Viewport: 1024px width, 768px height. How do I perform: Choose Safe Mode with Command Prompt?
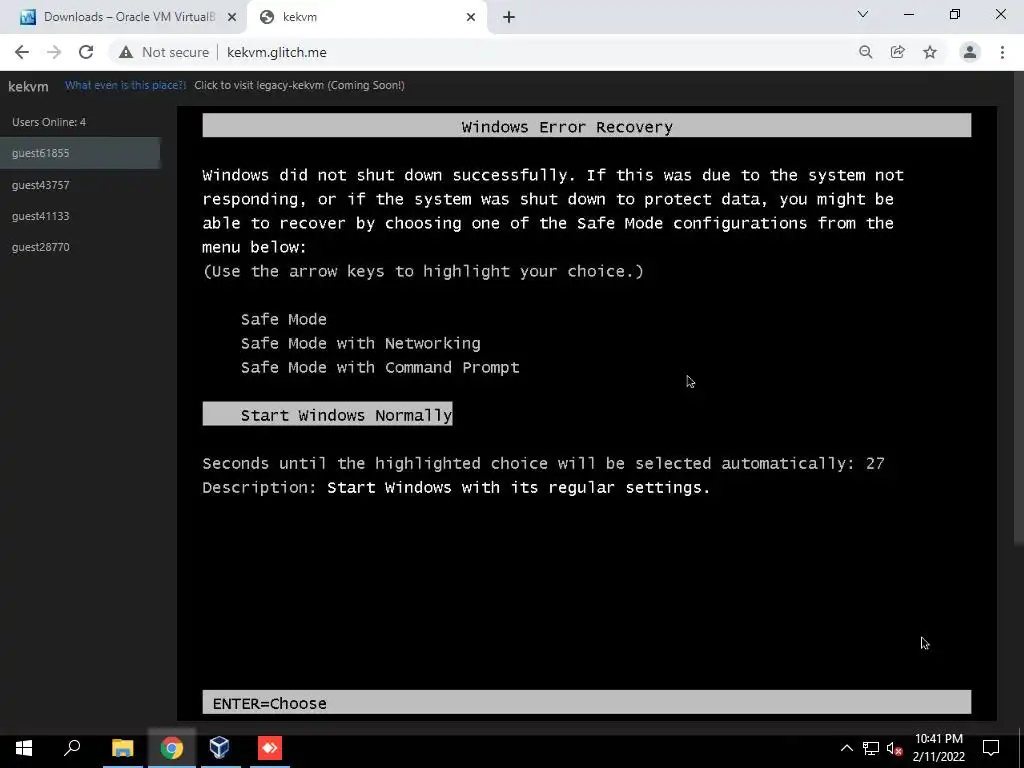380,368
